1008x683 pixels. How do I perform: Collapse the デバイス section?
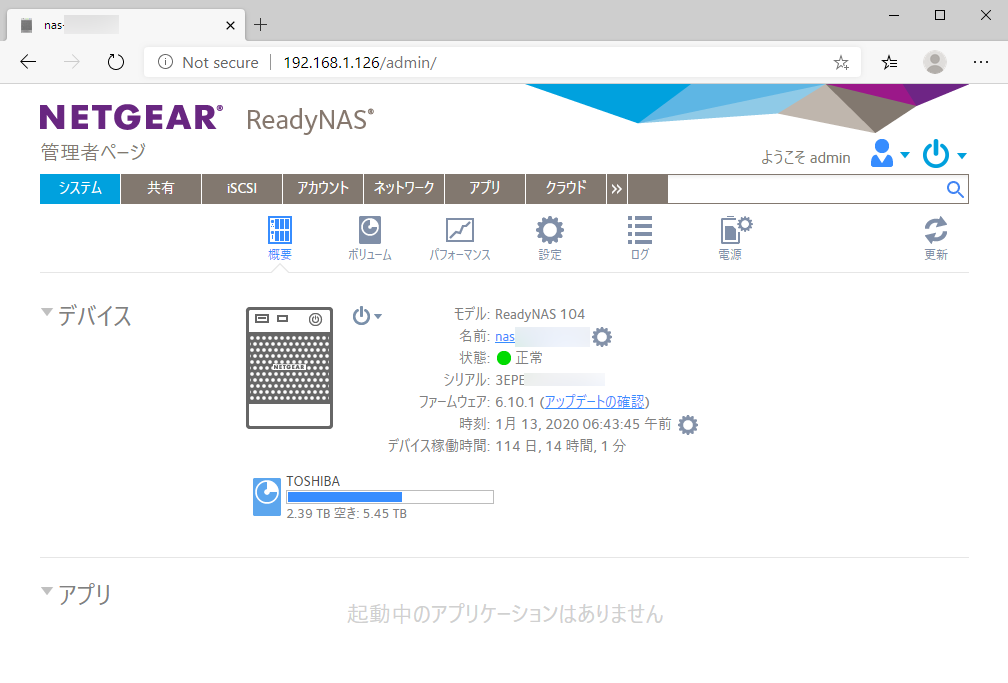click(x=46, y=312)
